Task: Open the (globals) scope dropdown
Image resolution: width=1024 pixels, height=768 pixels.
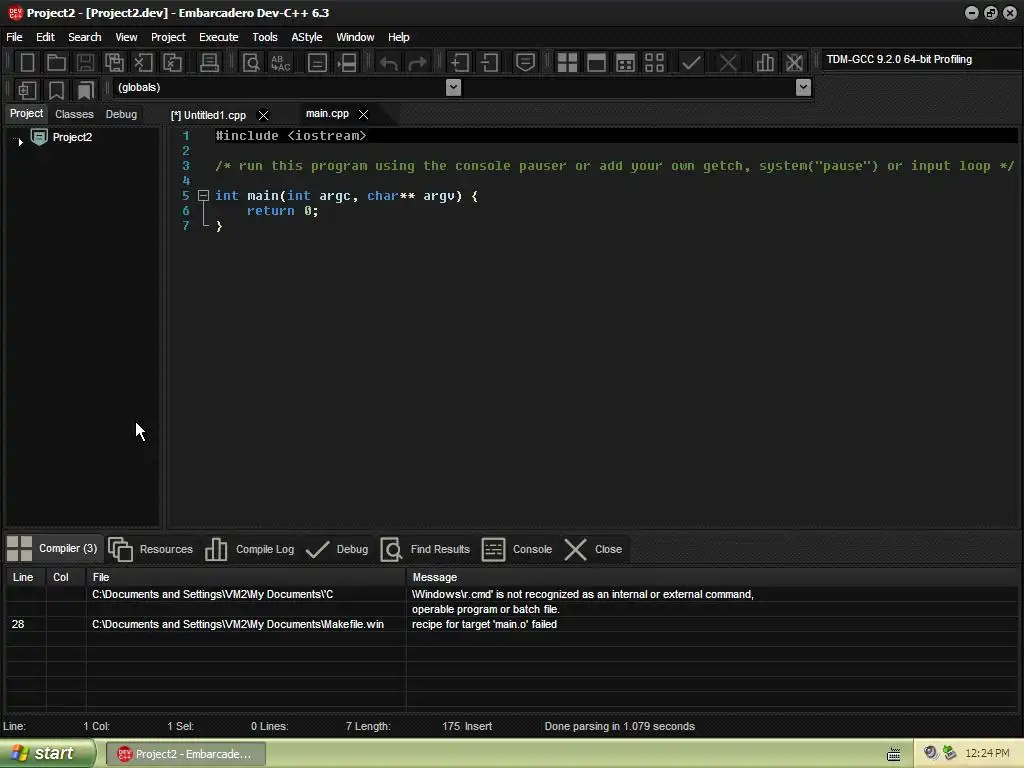Action: coord(453,88)
